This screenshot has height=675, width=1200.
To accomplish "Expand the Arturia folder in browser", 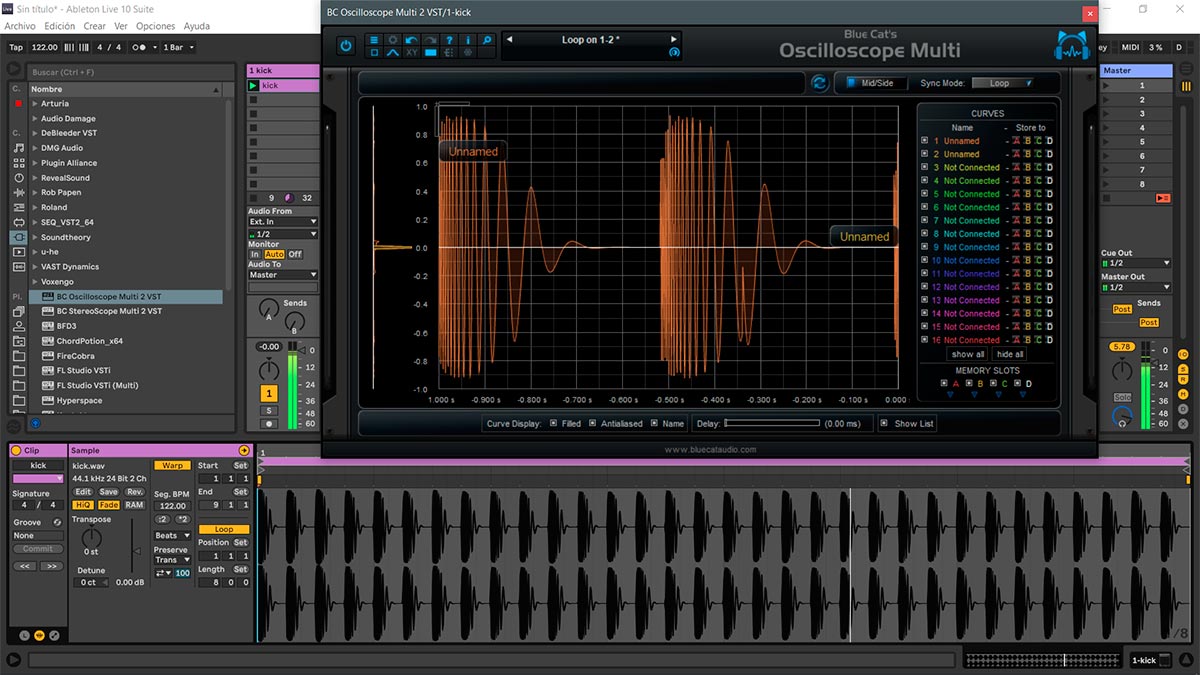I will (34, 104).
